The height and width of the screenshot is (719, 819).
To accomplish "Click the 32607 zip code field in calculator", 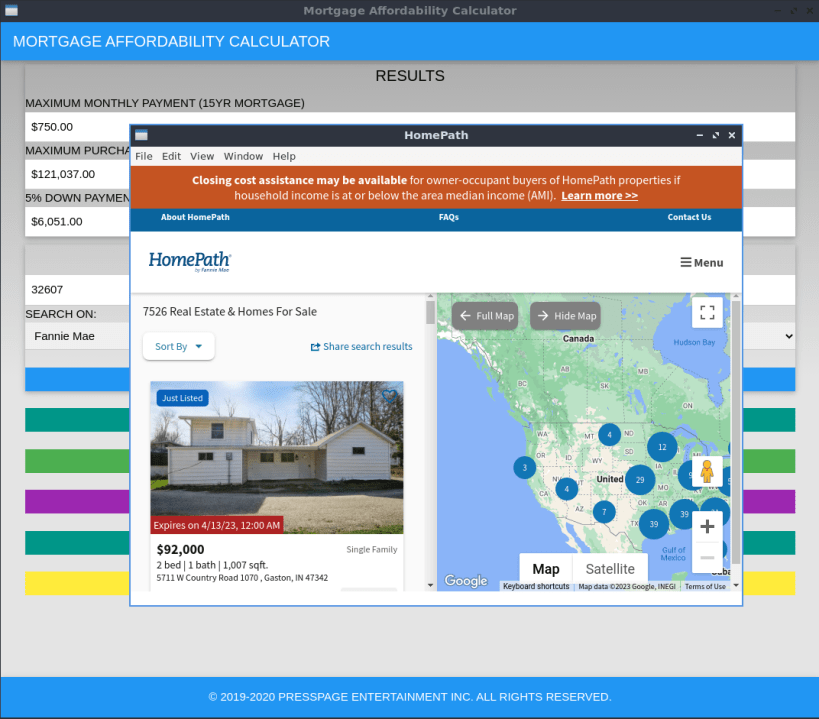I will point(77,290).
